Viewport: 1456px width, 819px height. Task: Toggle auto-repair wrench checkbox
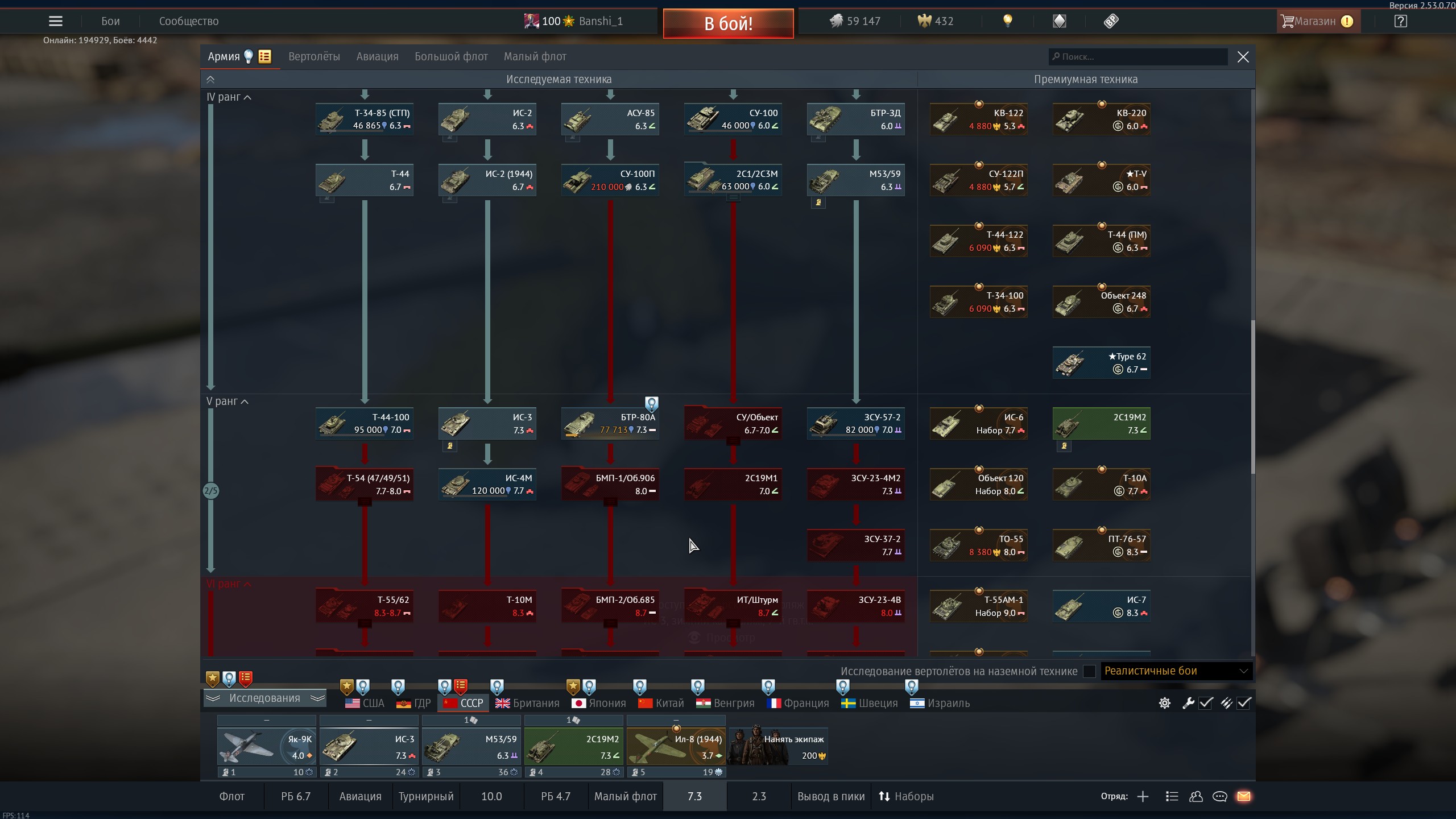point(1206,703)
